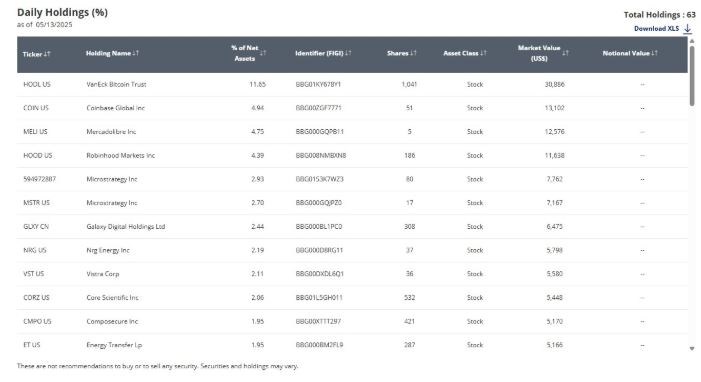701x382 pixels.
Task: Click the holdings table scrollbar thumb
Action: point(692,75)
